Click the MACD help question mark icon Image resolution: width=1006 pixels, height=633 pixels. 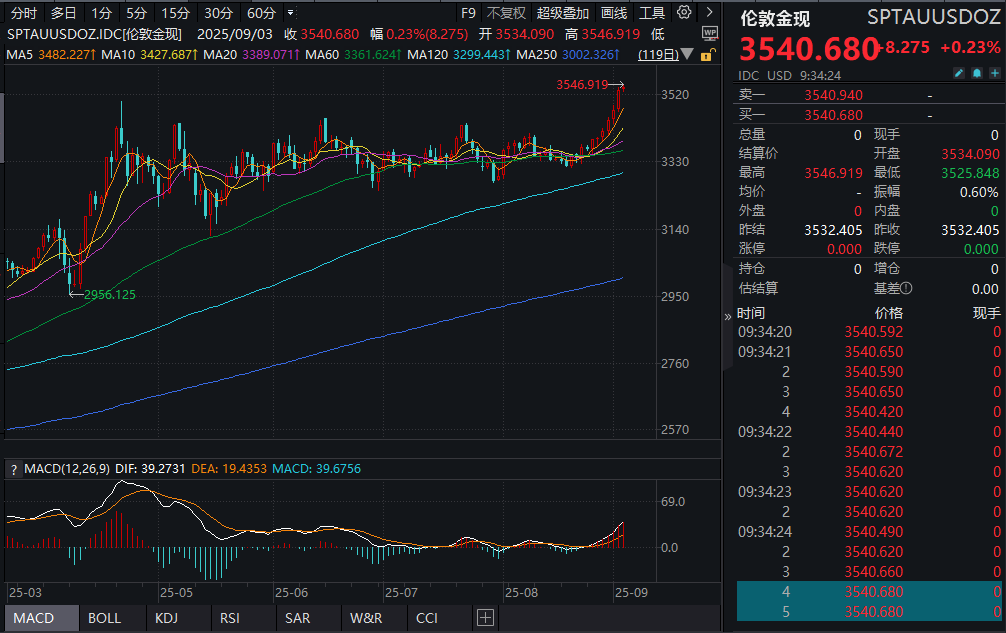[x=14, y=468]
